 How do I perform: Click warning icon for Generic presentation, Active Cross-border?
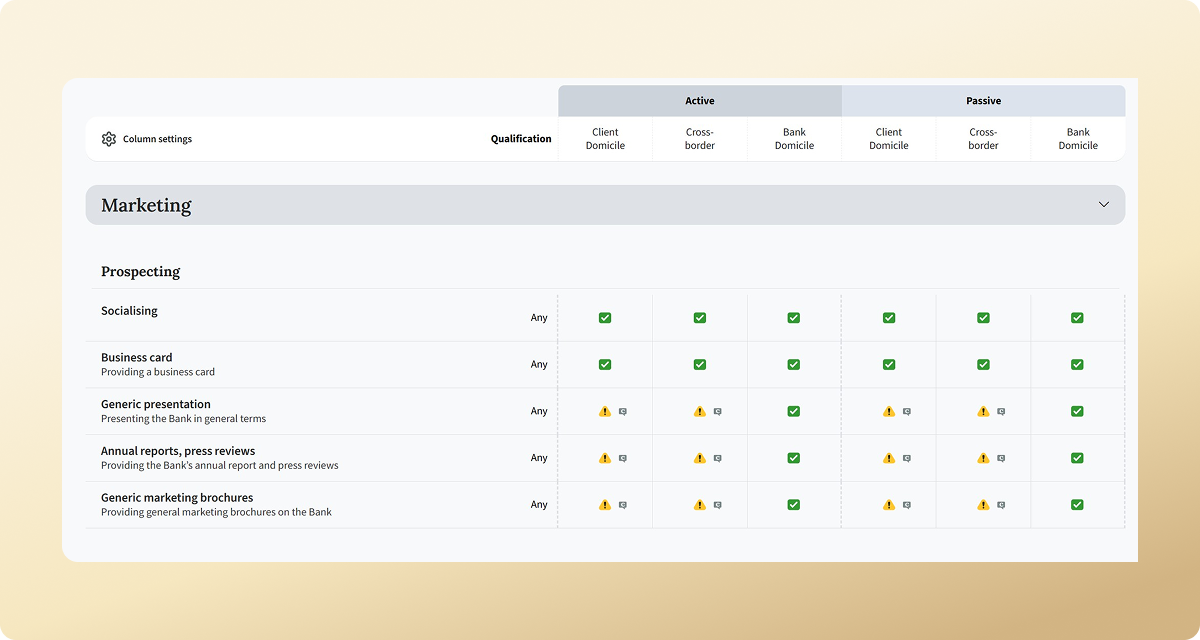pos(699,411)
